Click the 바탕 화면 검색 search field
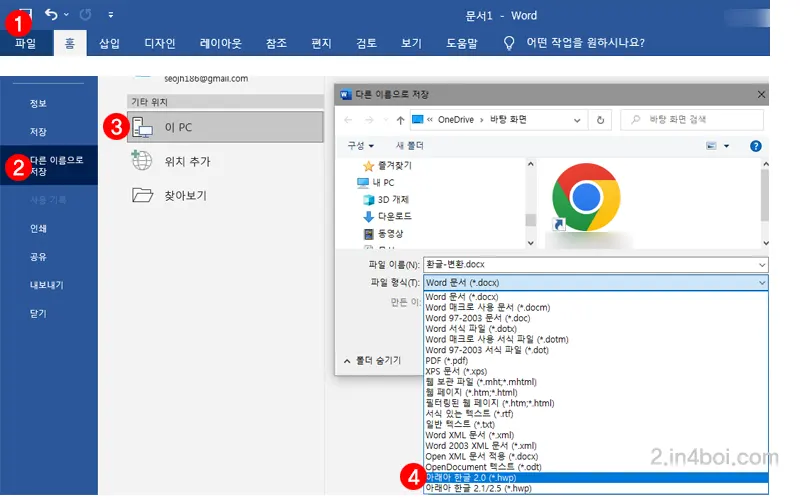 click(x=692, y=120)
